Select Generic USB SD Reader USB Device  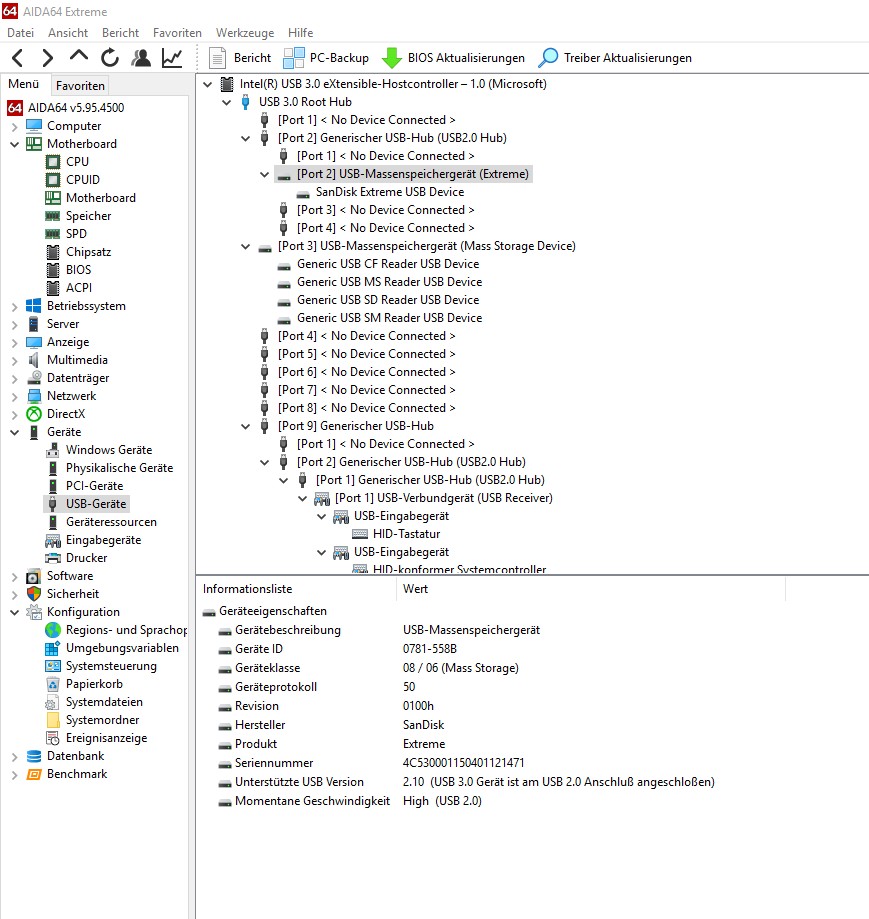point(388,300)
